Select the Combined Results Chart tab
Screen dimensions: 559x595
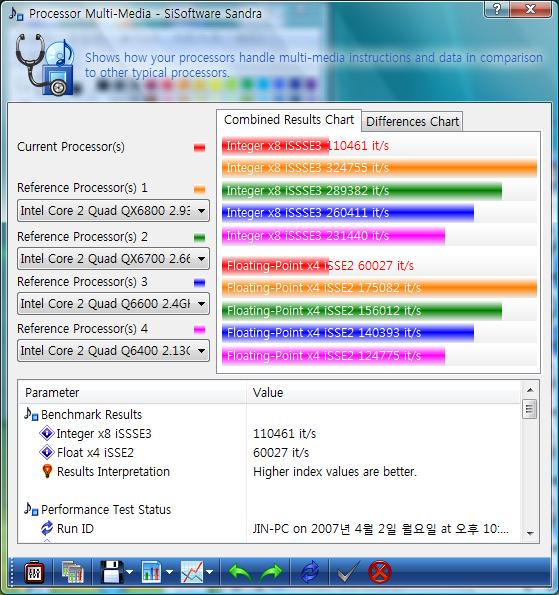[x=289, y=120]
